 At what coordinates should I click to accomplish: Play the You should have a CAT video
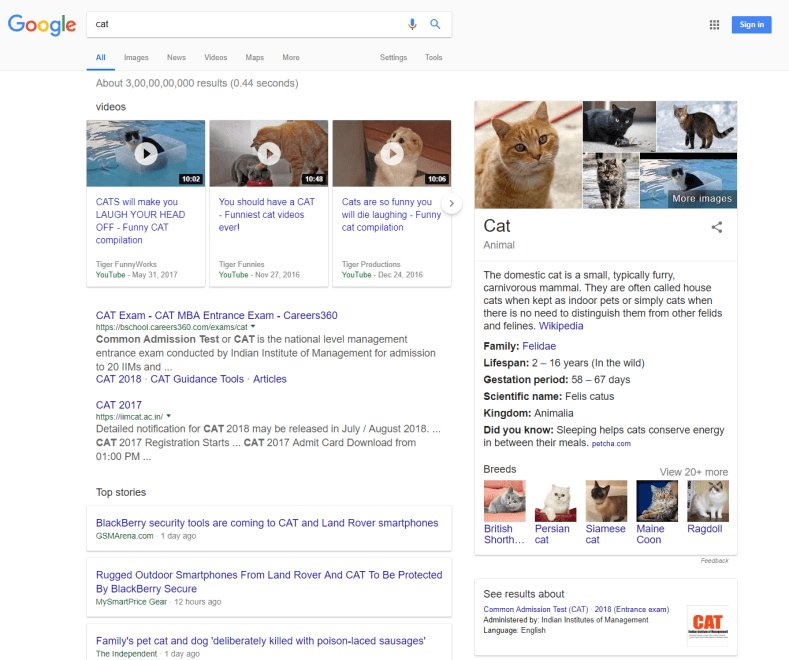269,153
